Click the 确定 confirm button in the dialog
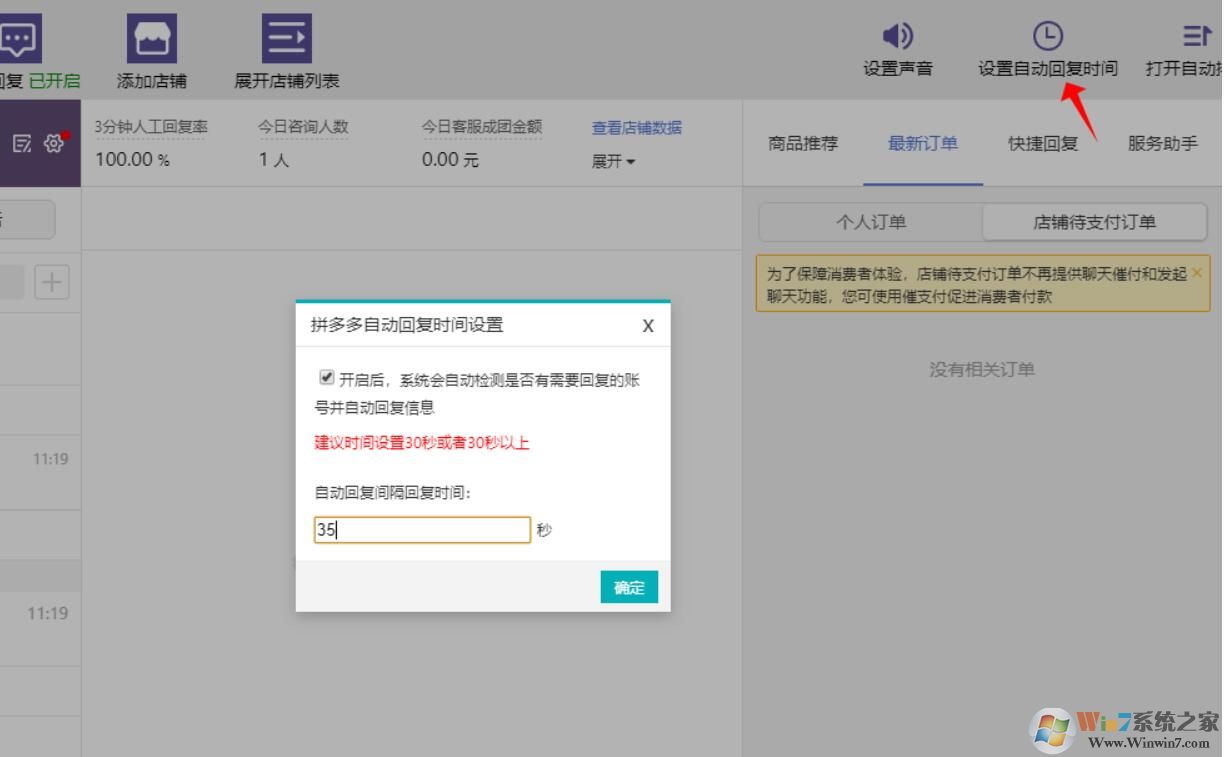This screenshot has height=757, width=1226. 628,587
